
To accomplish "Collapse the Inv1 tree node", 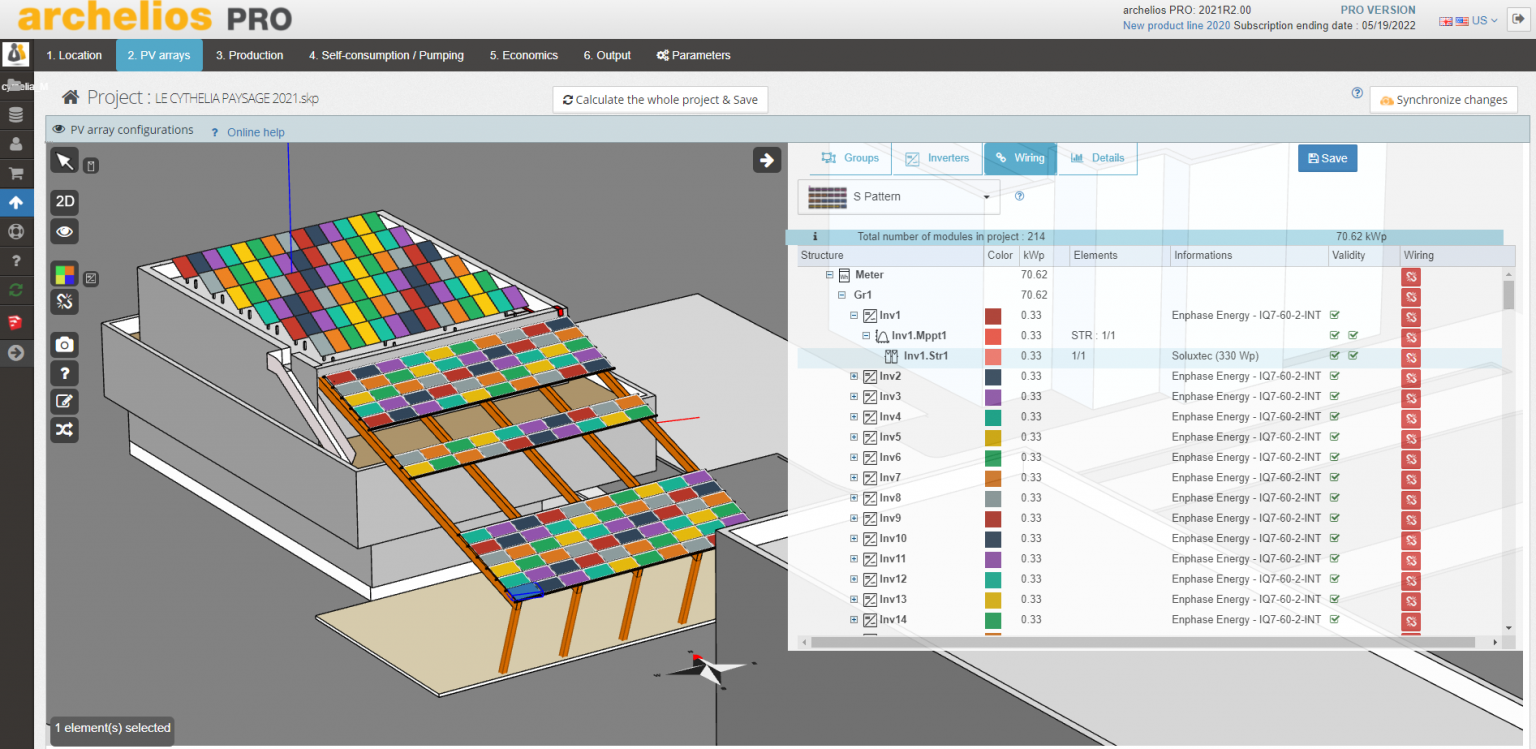I will 854,315.
